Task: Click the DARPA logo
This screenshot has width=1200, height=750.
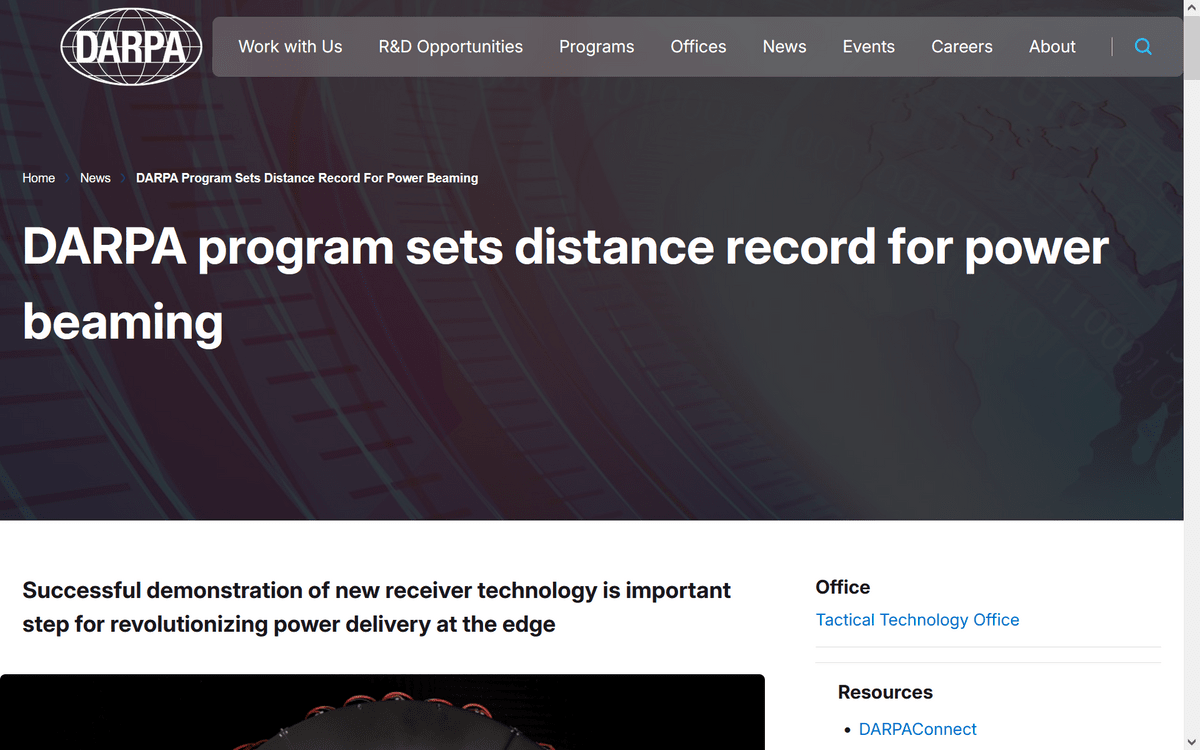Action: point(132,47)
